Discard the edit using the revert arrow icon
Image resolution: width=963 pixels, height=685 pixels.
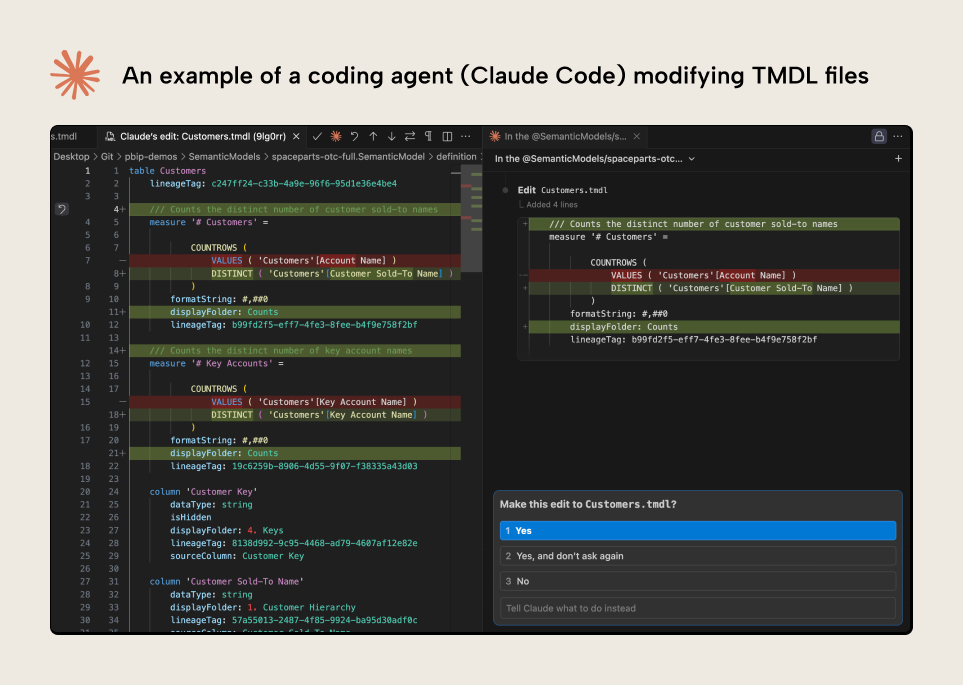(353, 136)
